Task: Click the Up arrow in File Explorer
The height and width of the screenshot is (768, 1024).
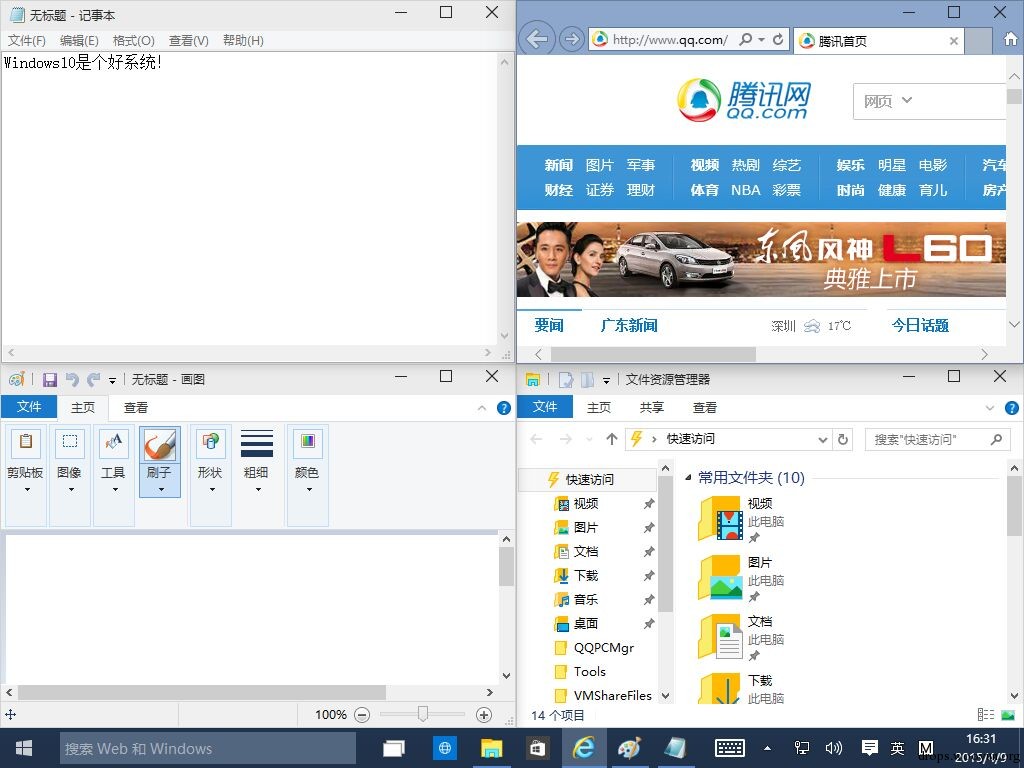Action: (611, 440)
